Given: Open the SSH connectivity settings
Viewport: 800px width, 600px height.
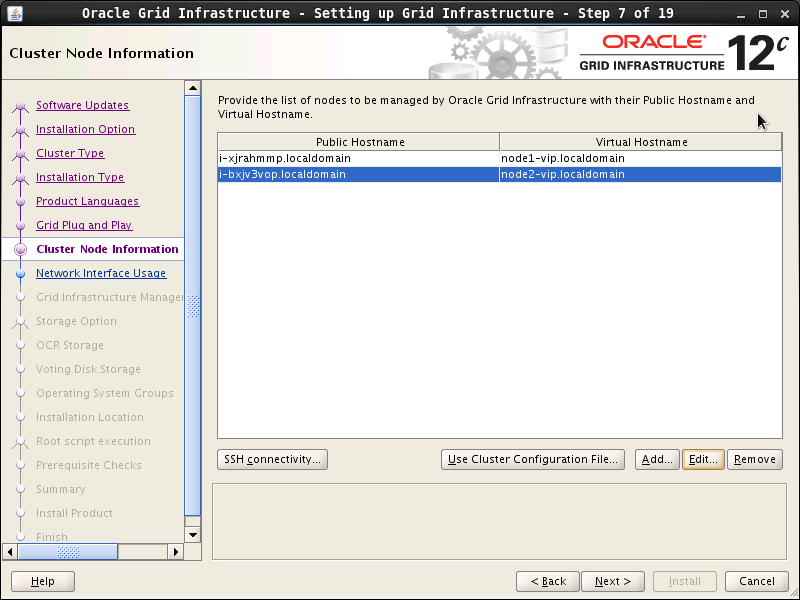Looking at the screenshot, I should click(x=272, y=459).
